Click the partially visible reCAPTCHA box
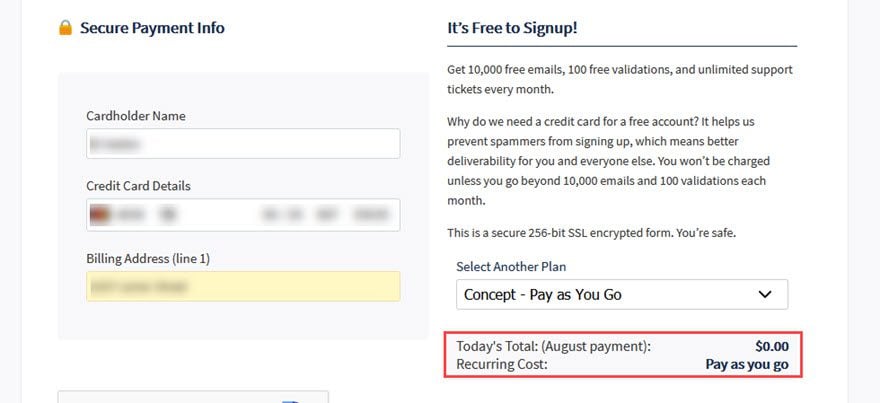 pos(193,397)
